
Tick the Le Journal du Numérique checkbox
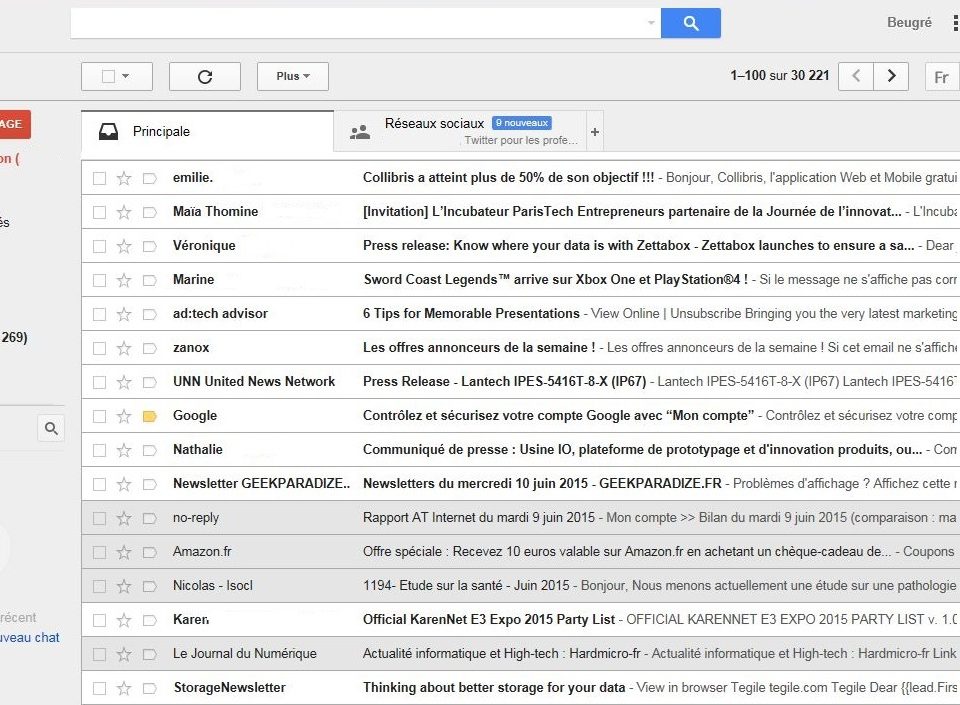99,654
